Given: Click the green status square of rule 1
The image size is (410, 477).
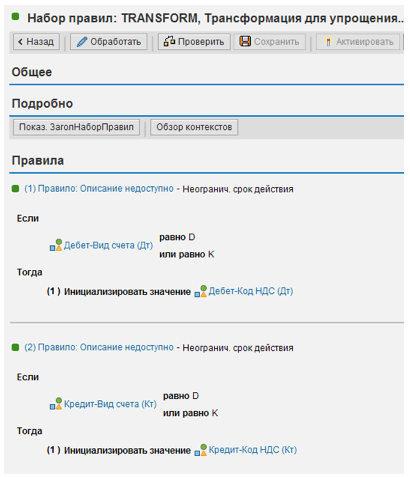Looking at the screenshot, I should tap(15, 189).
